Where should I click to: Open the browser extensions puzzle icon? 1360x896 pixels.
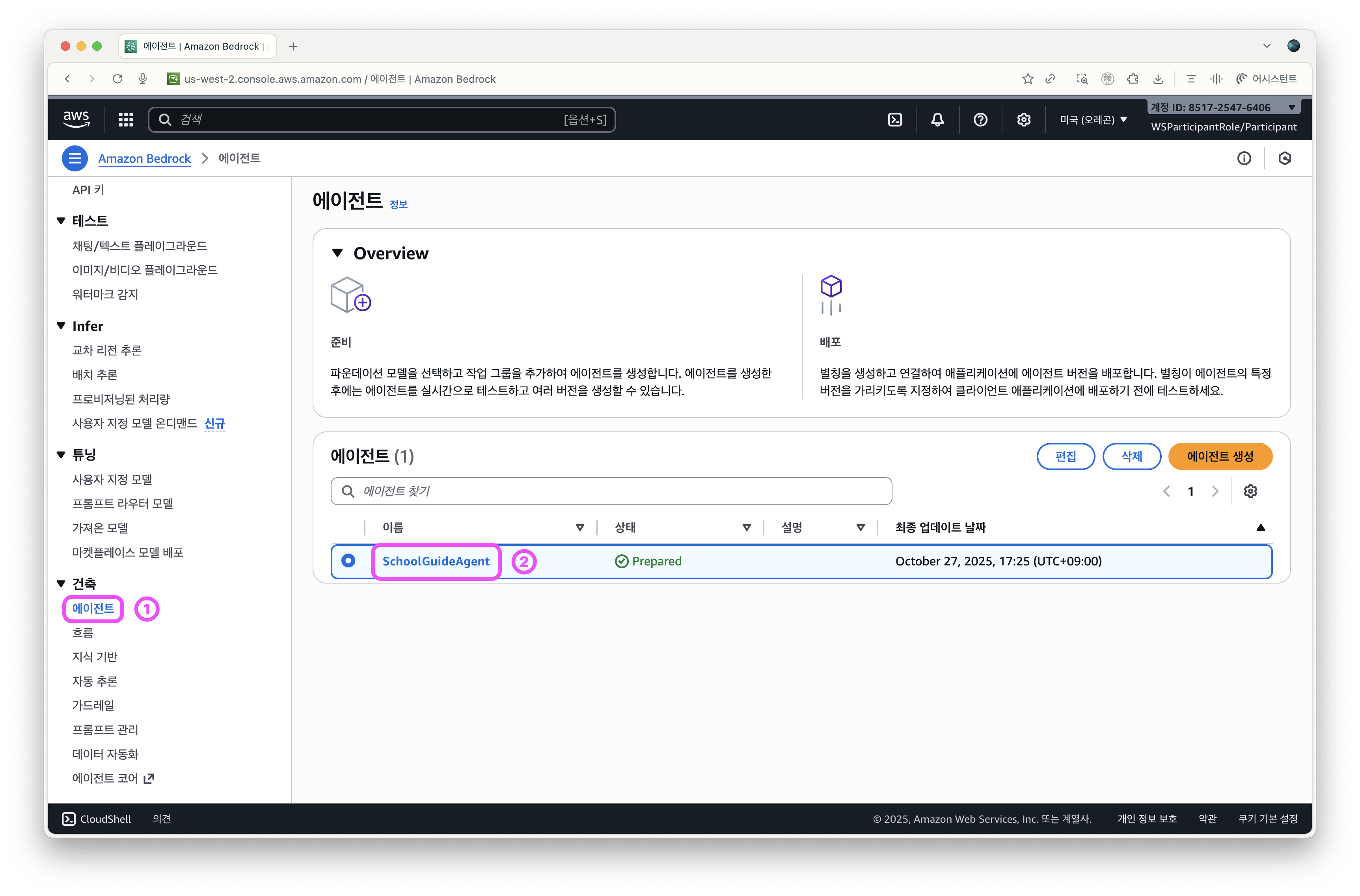[x=1133, y=79]
